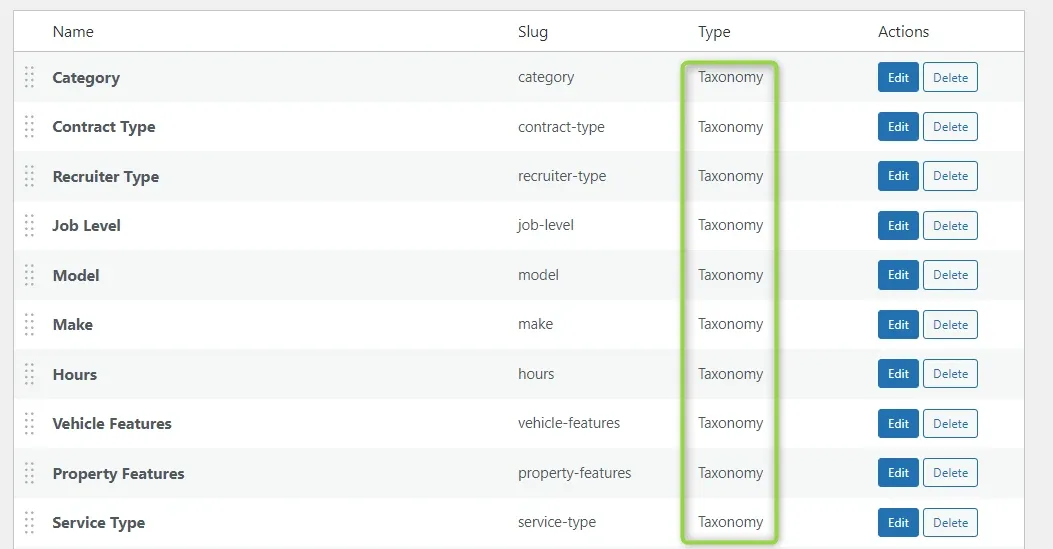Click the Name column header
Viewport: 1053px width, 549px height.
point(73,32)
